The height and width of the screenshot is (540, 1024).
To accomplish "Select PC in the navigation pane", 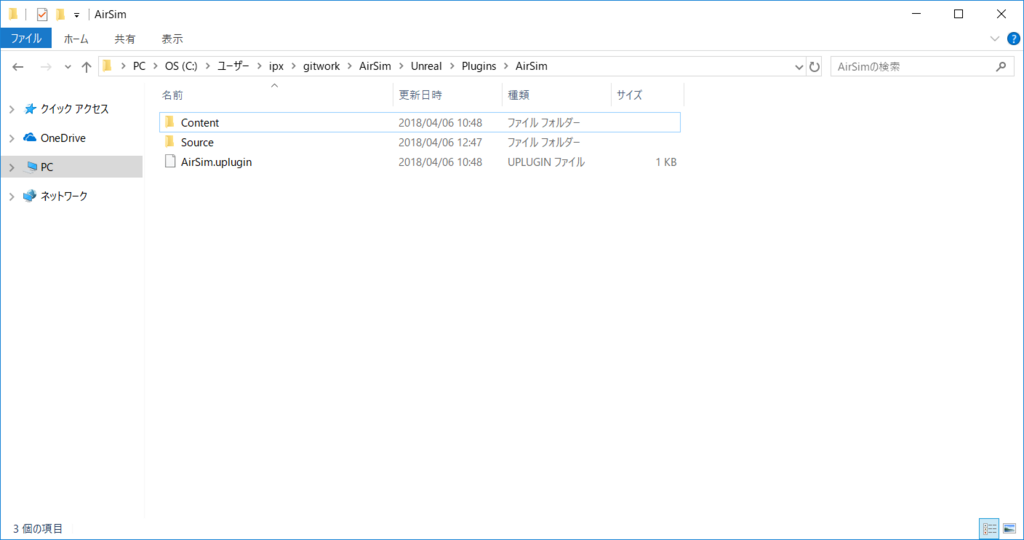I will [x=47, y=167].
